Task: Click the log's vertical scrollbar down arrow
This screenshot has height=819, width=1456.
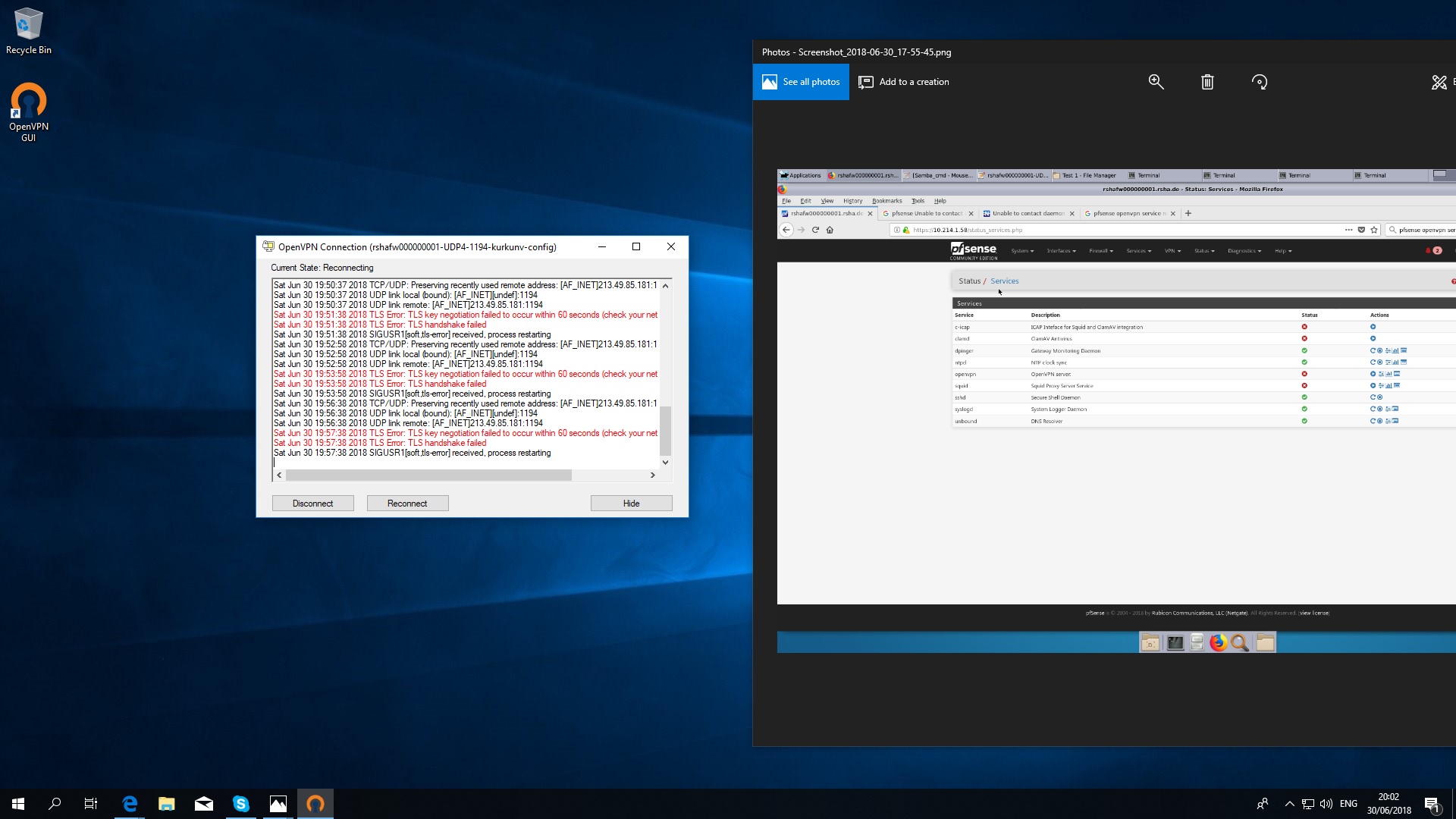Action: [x=665, y=462]
